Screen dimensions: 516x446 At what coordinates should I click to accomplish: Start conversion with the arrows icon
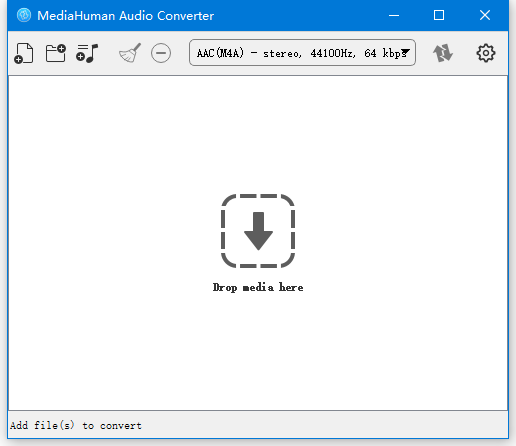(x=443, y=53)
